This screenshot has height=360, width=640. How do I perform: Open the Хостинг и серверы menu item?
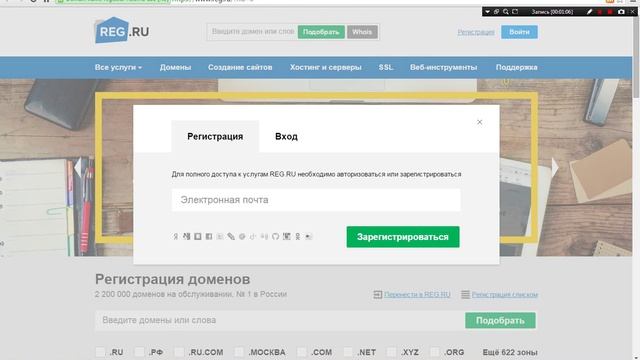pyautogui.click(x=326, y=67)
